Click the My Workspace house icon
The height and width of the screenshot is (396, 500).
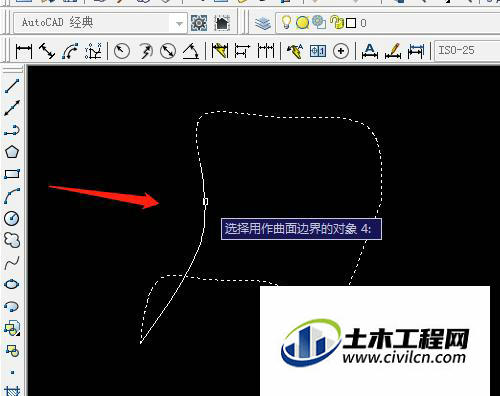click(222, 23)
